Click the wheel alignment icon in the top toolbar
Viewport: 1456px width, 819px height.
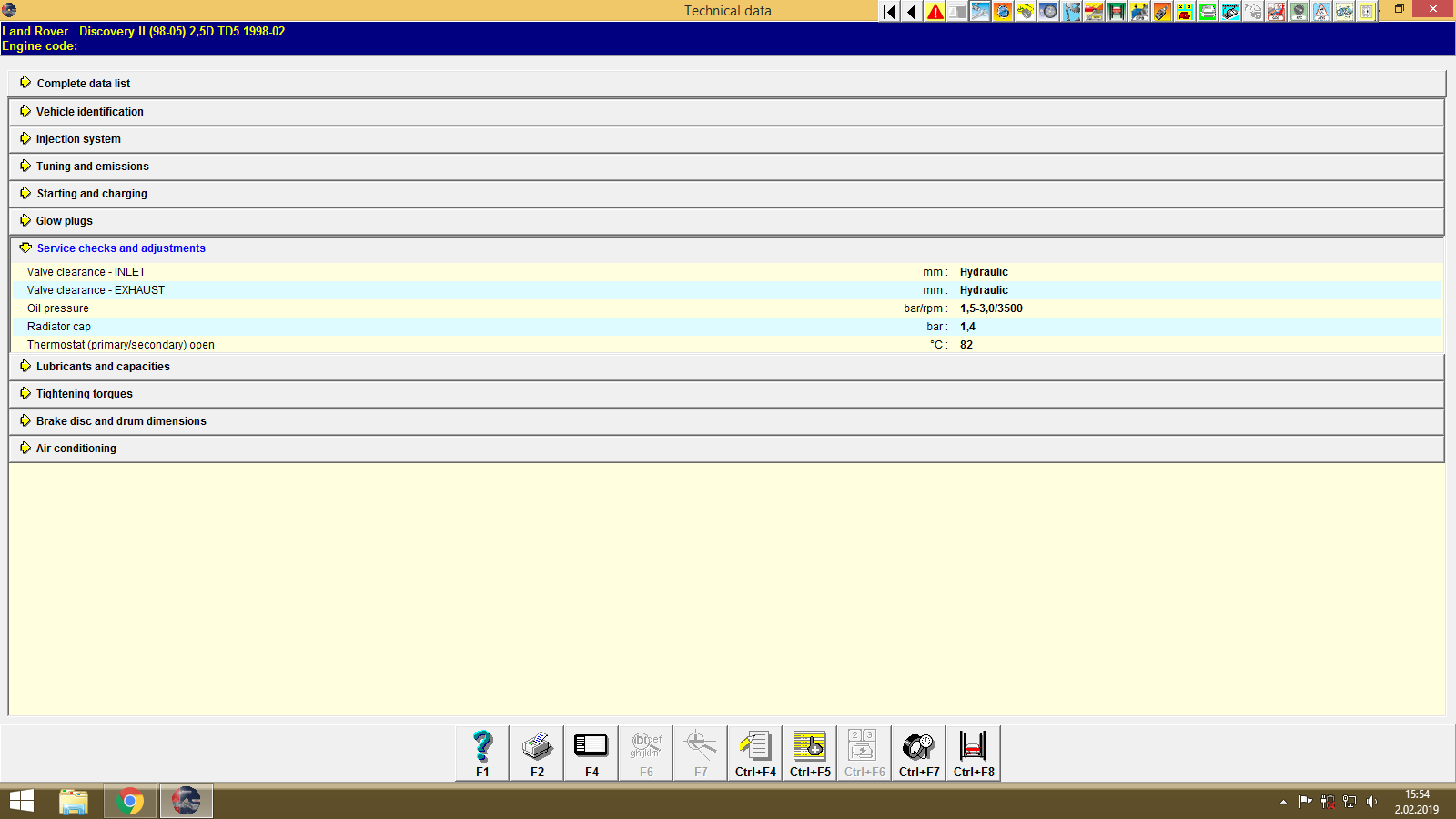[1048, 11]
